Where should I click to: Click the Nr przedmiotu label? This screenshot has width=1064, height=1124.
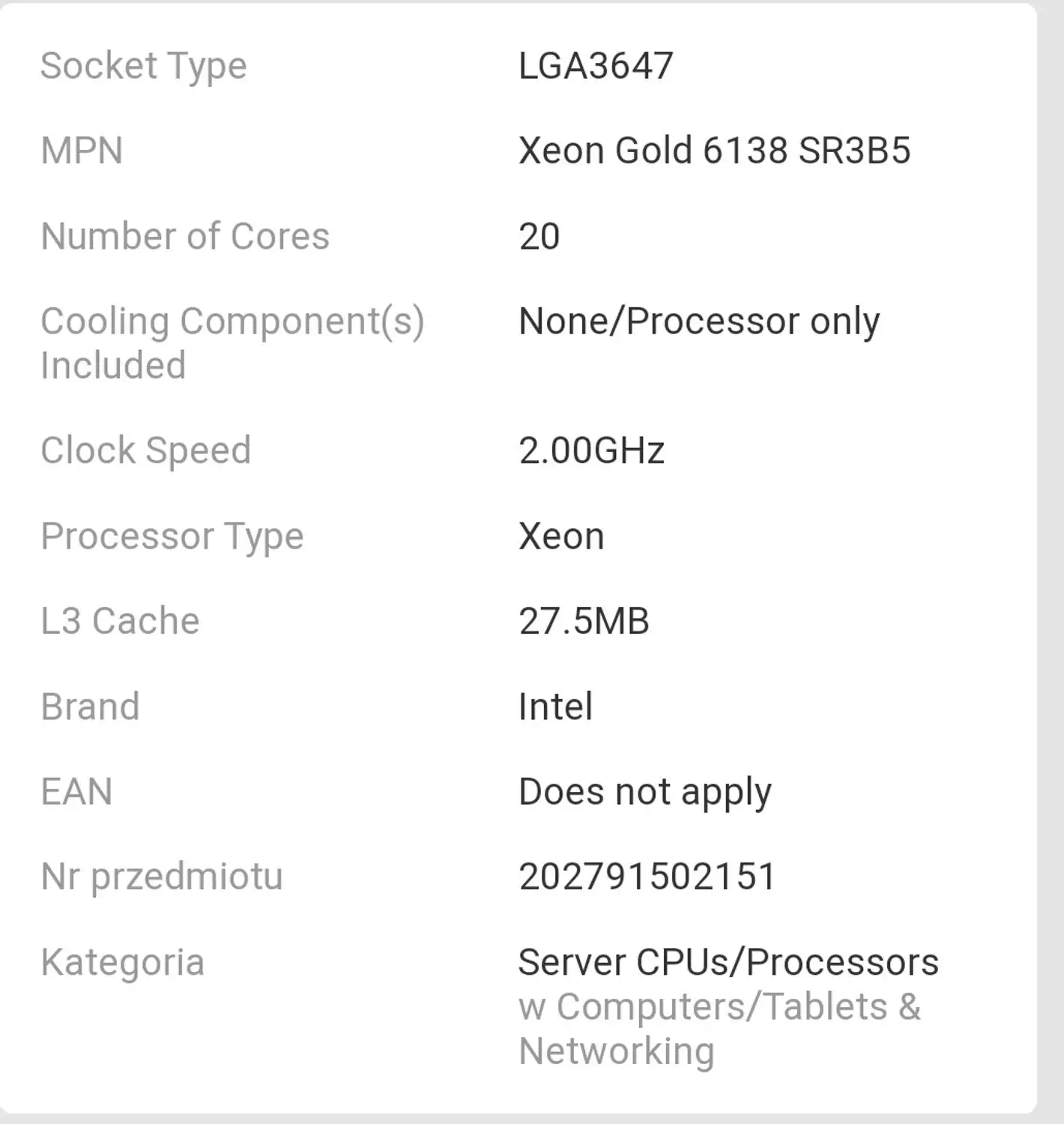161,877
